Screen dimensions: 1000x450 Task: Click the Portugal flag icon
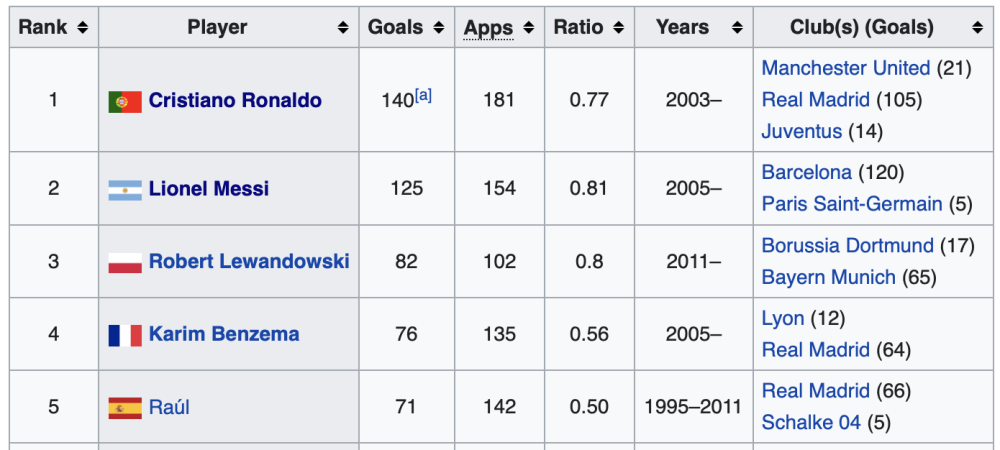point(125,101)
